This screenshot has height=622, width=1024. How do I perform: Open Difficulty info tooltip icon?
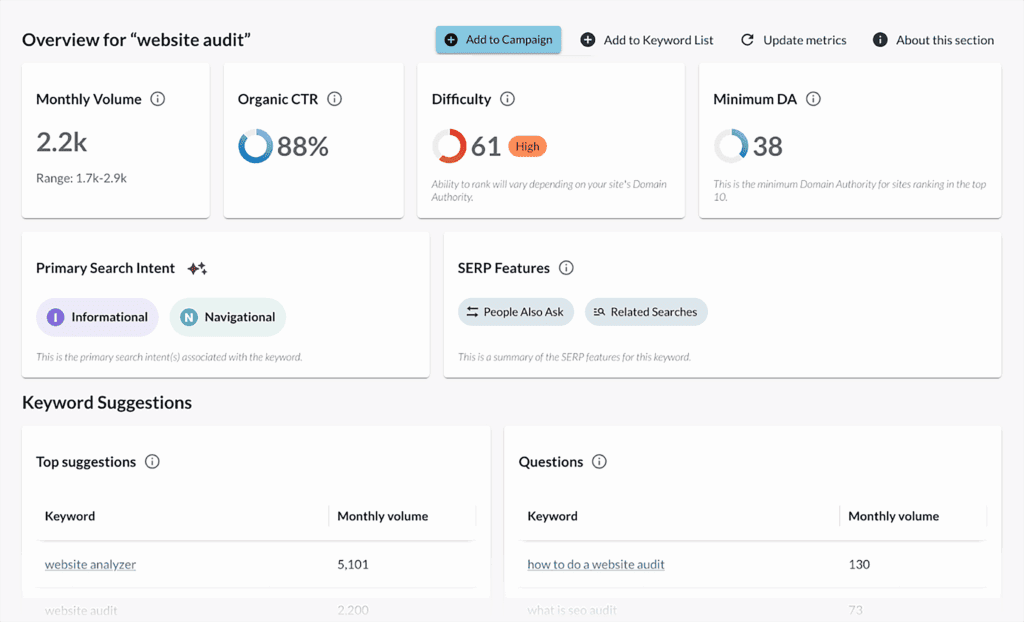coord(507,99)
